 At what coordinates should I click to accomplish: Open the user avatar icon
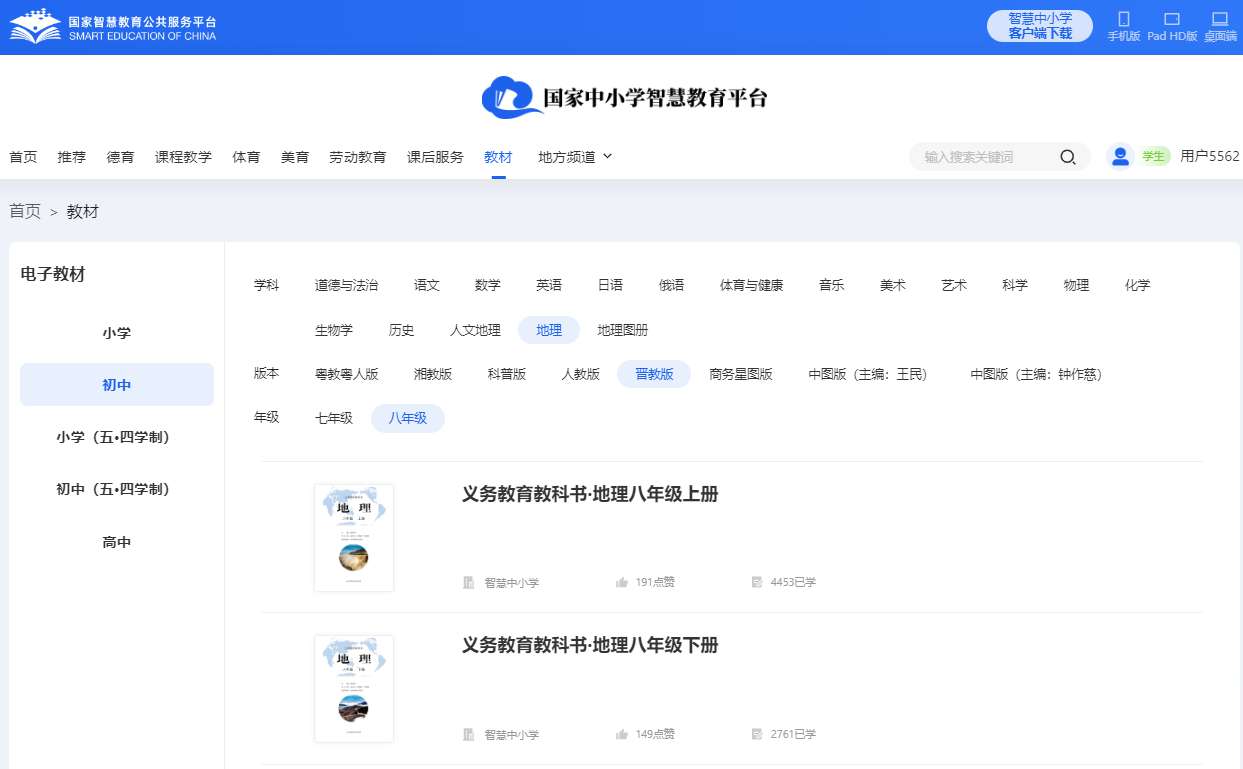1120,156
